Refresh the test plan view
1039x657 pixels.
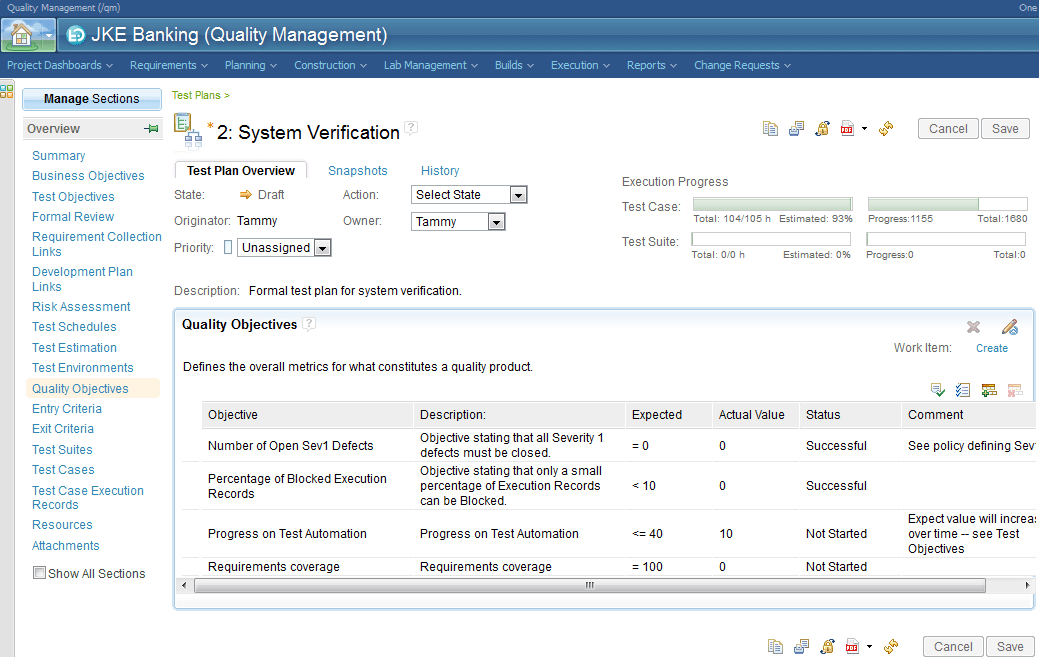point(886,128)
